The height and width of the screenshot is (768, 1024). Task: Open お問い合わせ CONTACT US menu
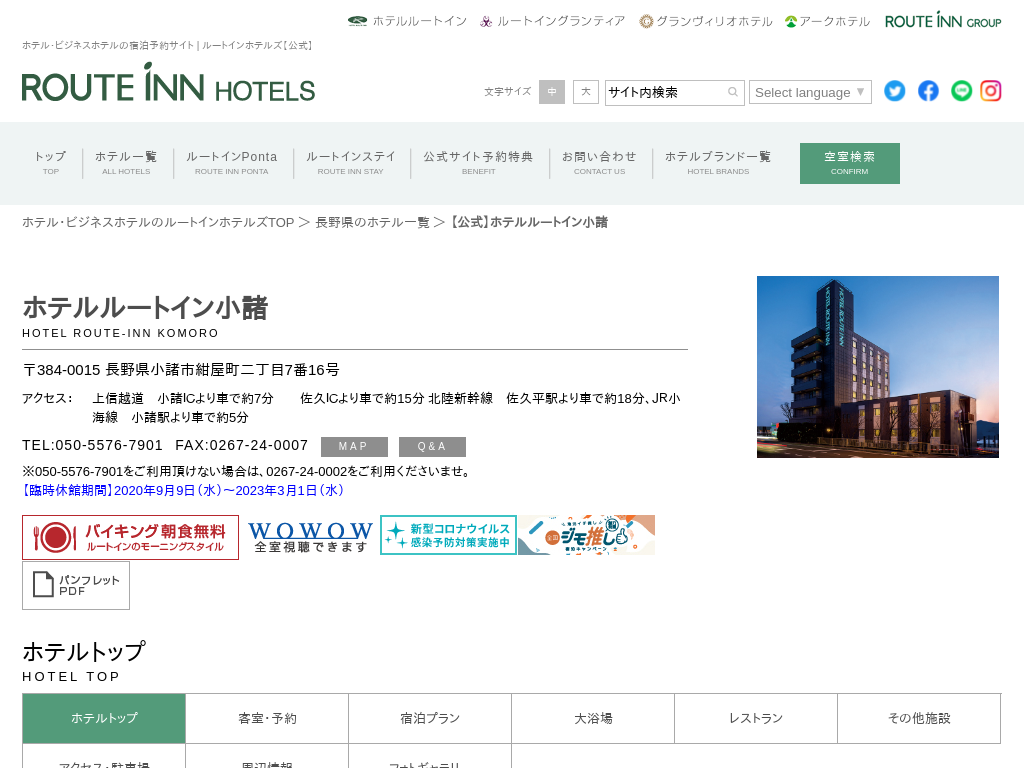pyautogui.click(x=600, y=163)
